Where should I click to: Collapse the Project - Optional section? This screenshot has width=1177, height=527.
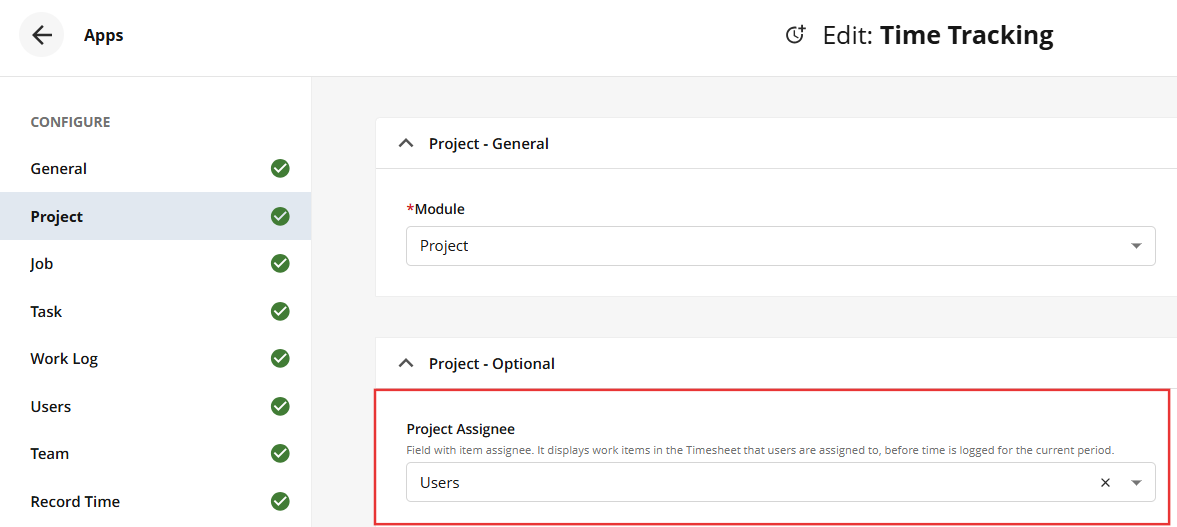(405, 363)
